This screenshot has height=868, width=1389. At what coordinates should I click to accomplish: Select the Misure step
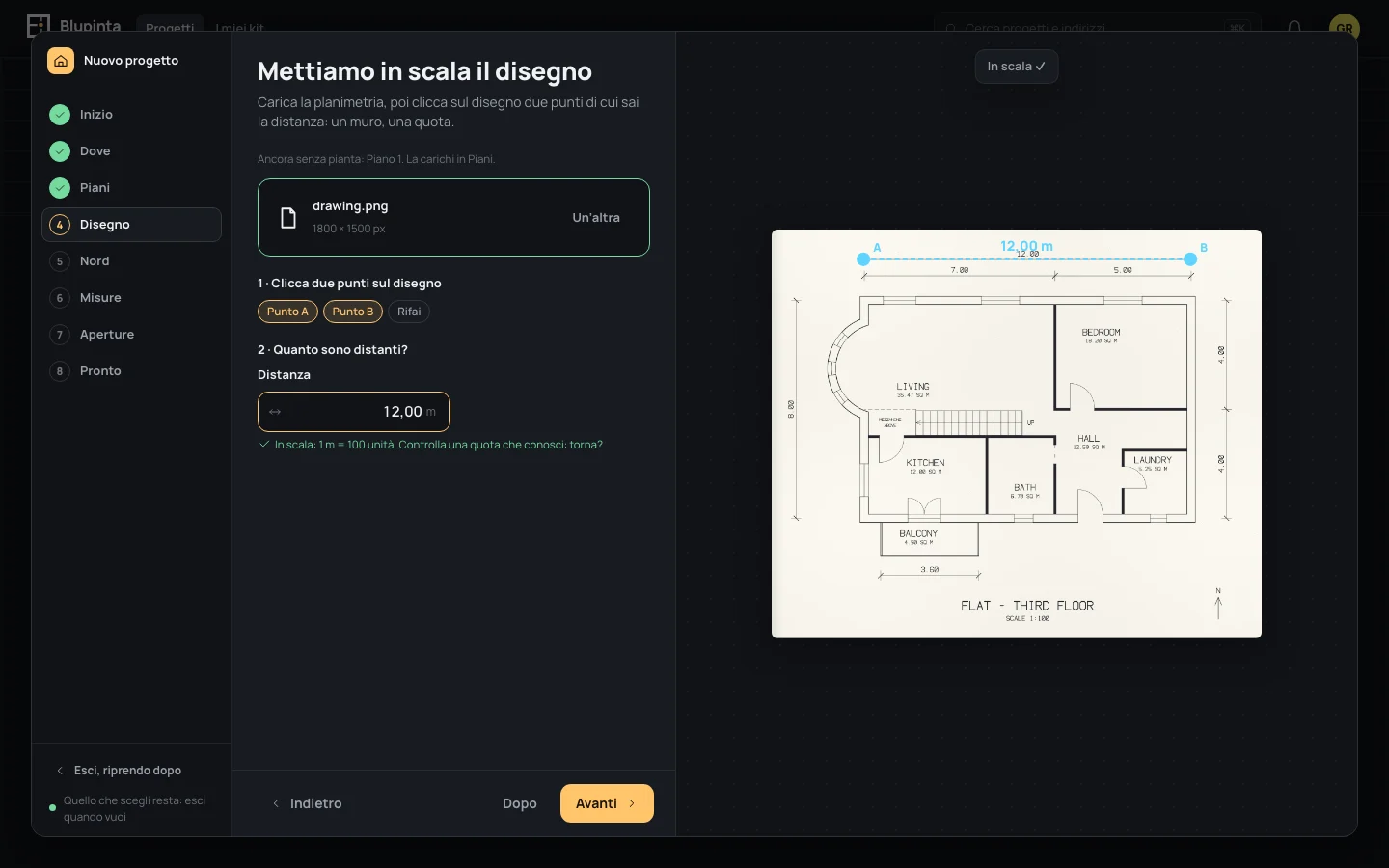(131, 298)
